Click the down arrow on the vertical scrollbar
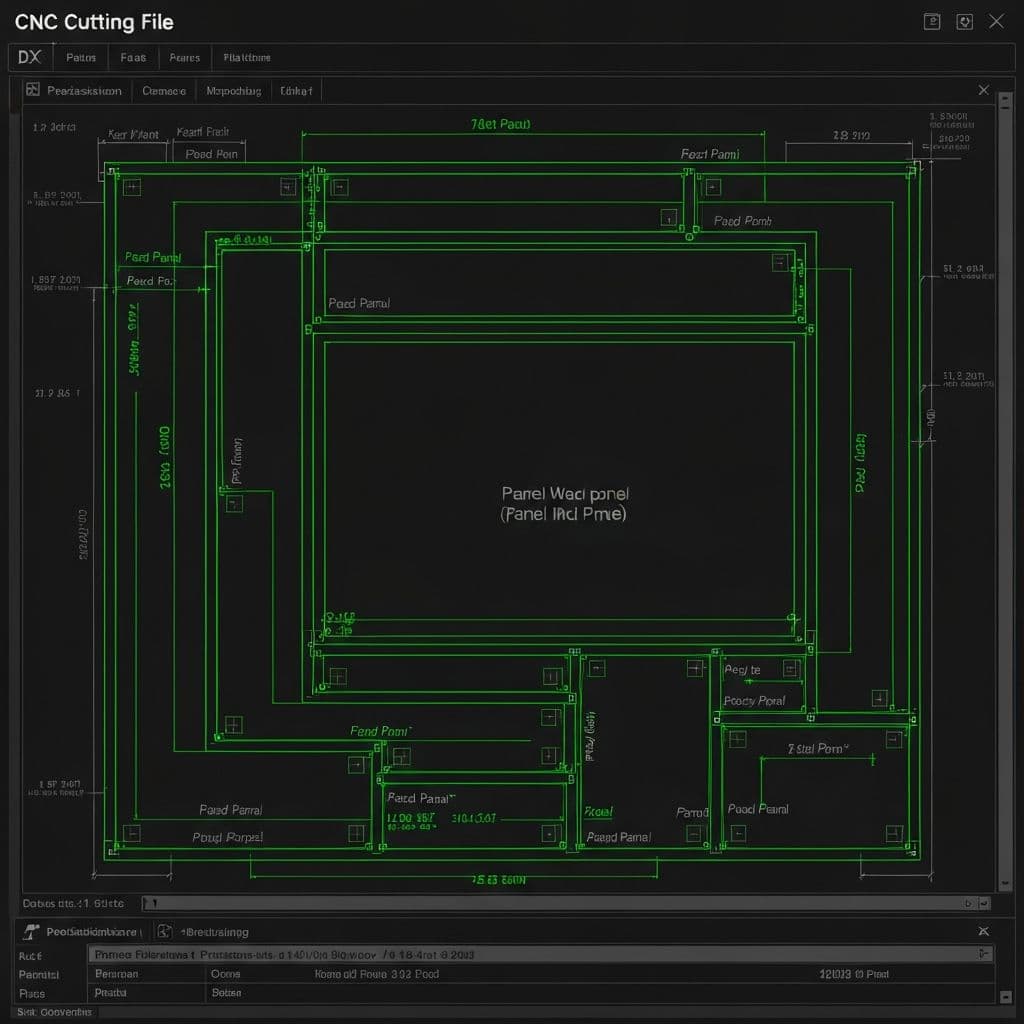This screenshot has width=1024, height=1024. pyautogui.click(x=1007, y=882)
